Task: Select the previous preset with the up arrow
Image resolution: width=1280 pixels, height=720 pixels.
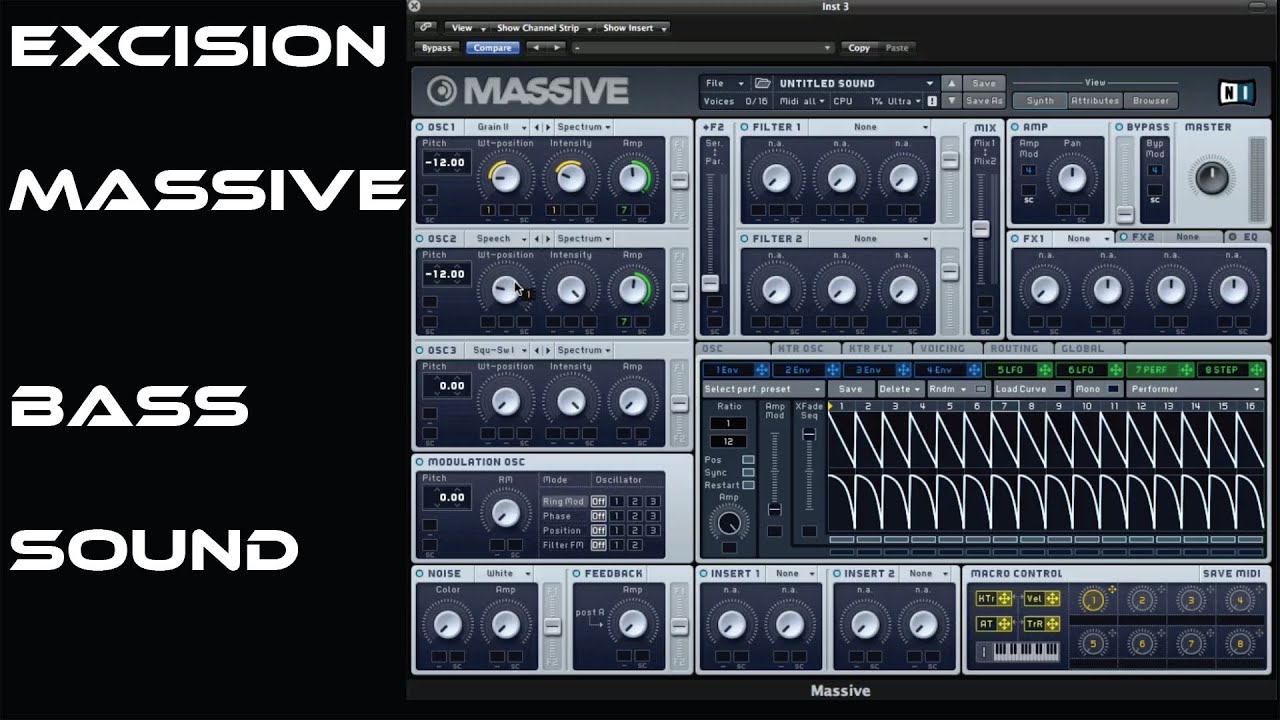Action: pyautogui.click(x=952, y=84)
